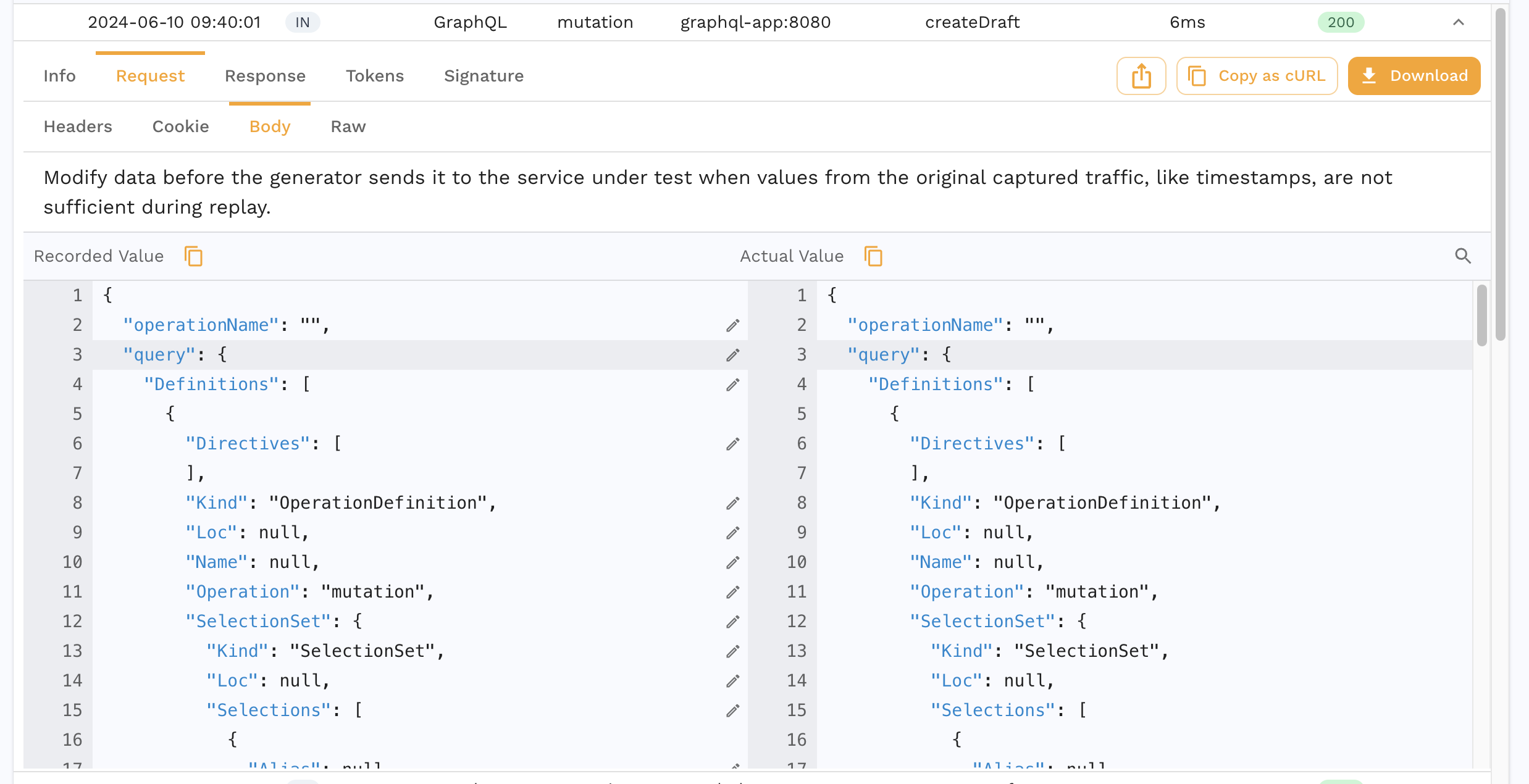Click "SelectionSet" key in Actual Value pane
Screen dimensions: 1529x784
point(982,622)
